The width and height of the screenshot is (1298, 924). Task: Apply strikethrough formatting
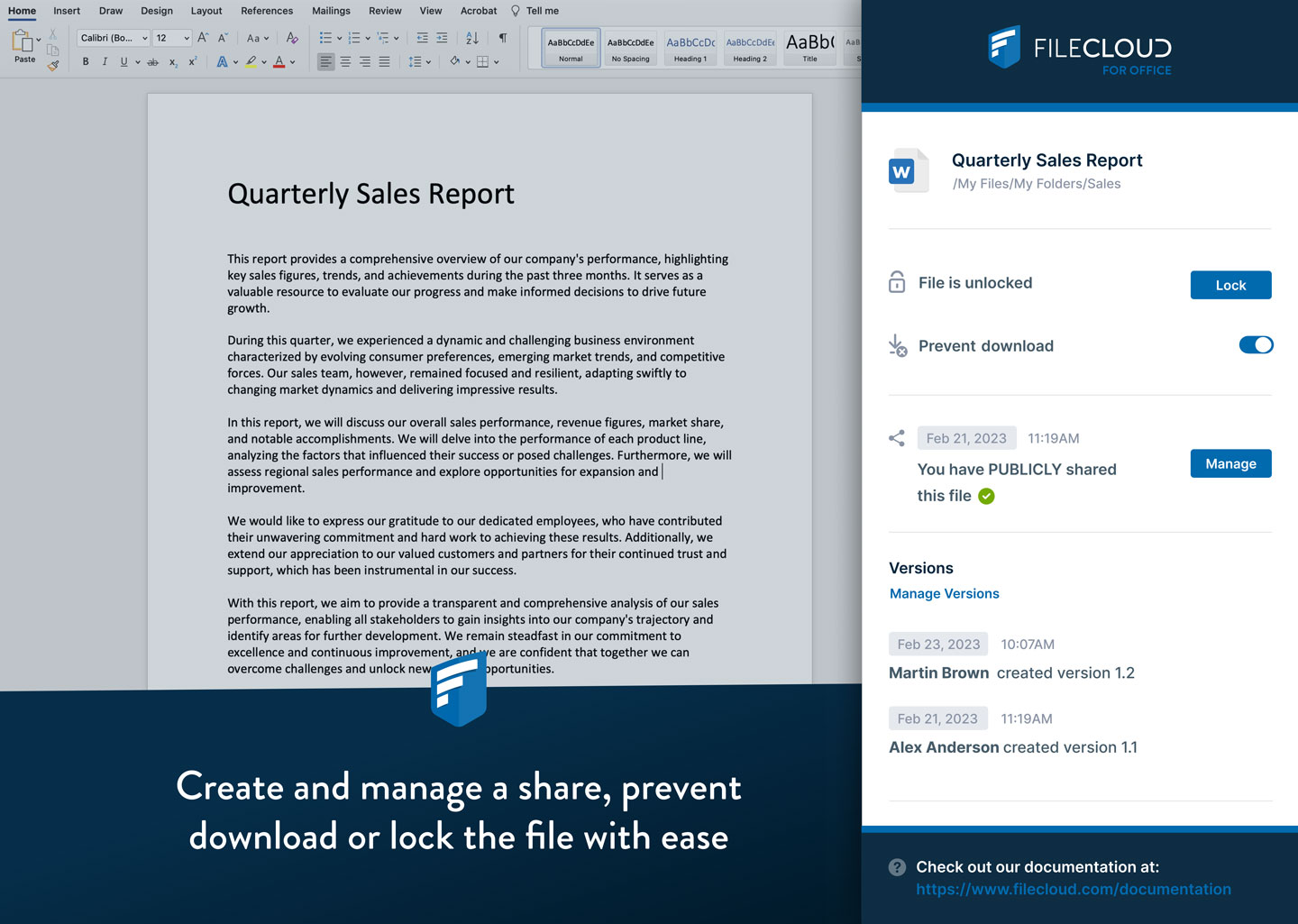[153, 61]
